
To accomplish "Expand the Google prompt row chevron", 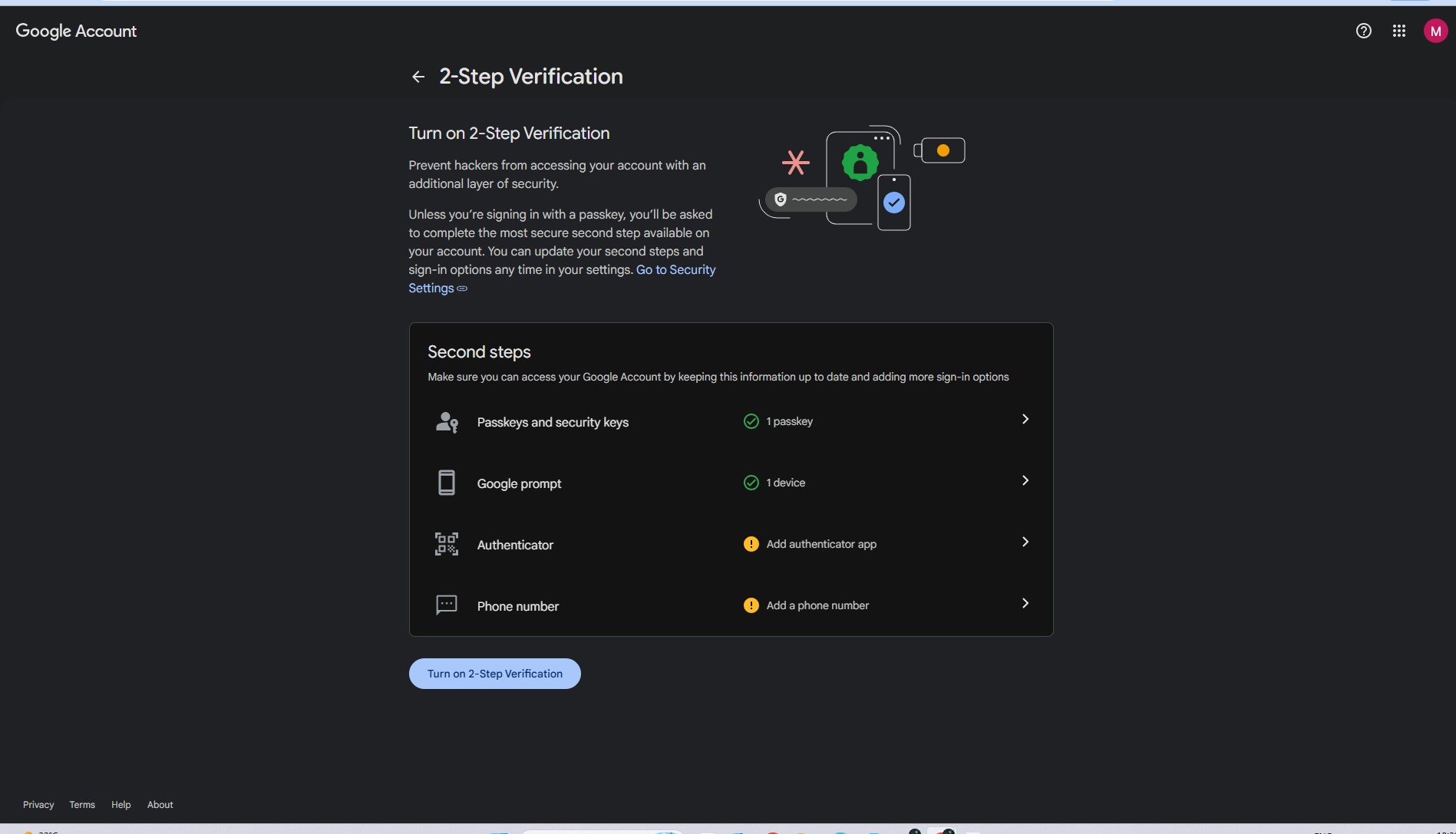I will [1025, 480].
